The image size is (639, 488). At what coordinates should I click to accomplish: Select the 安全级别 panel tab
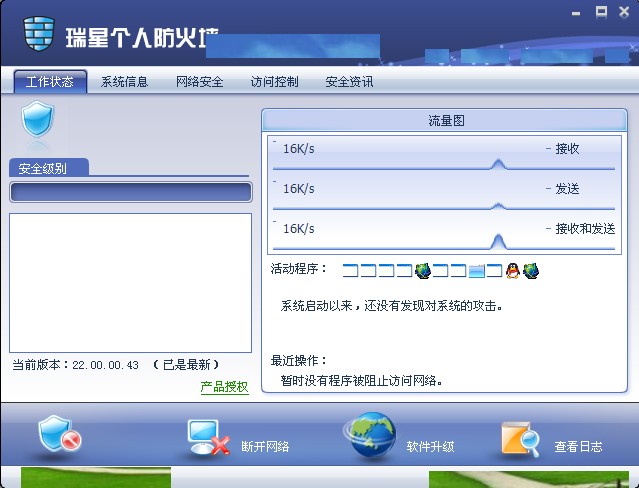click(48, 168)
